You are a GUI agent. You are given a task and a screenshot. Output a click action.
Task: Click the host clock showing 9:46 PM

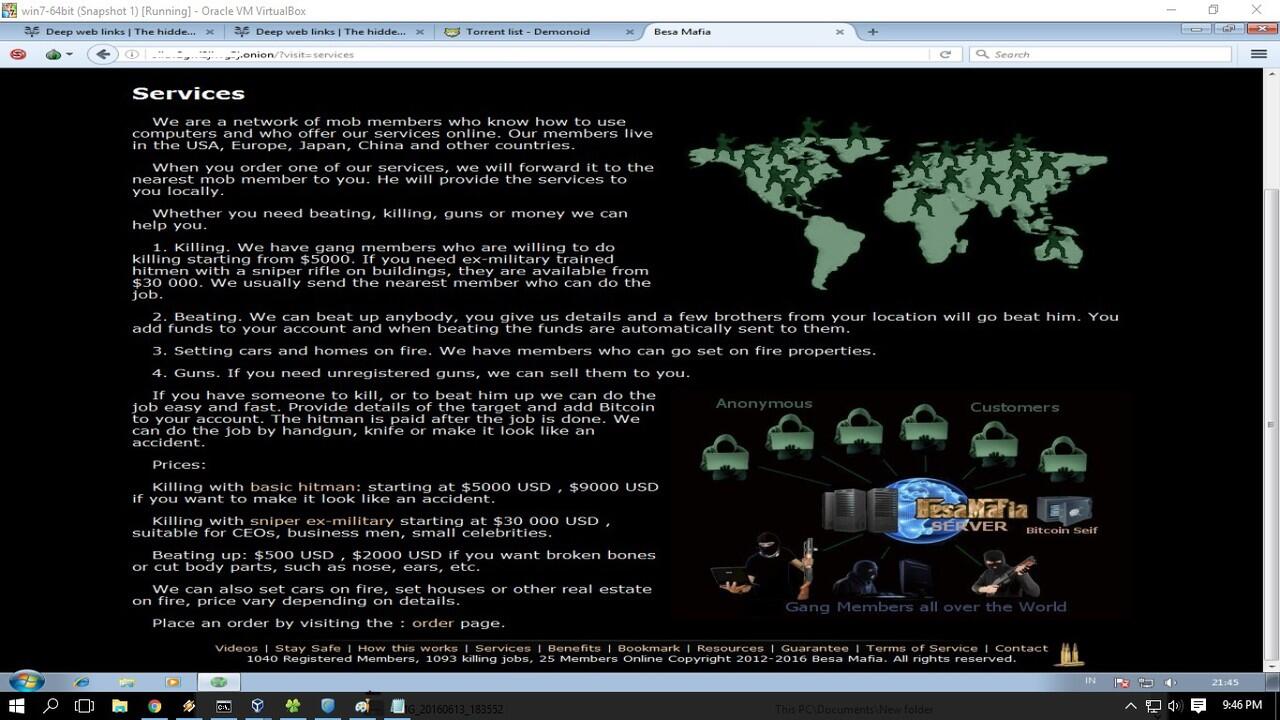(x=1242, y=706)
